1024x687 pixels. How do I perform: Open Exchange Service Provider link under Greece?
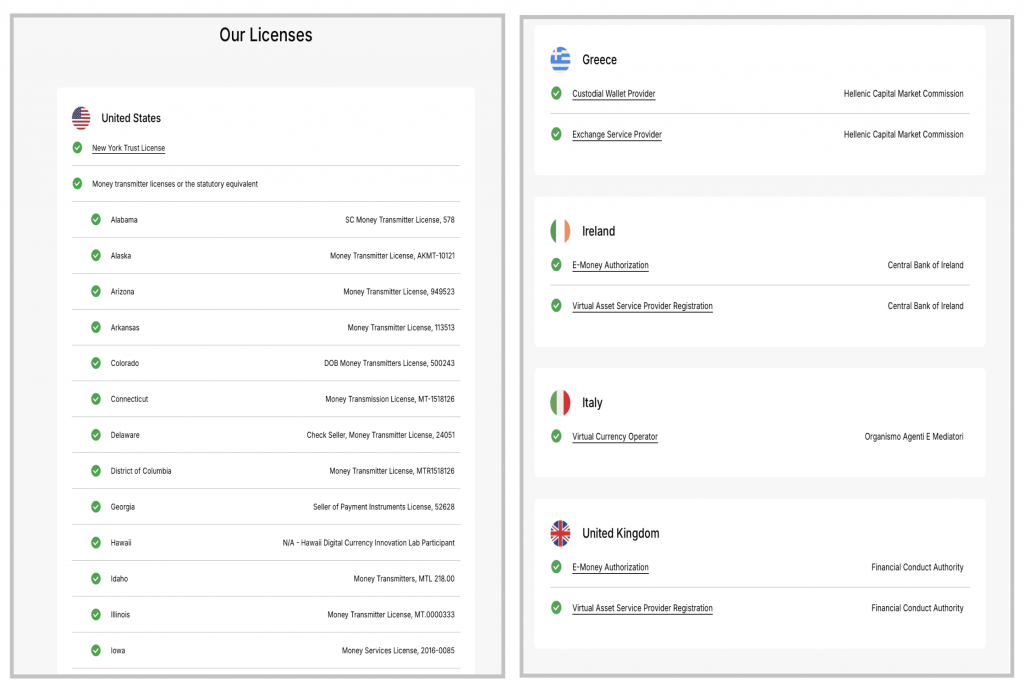coord(617,135)
